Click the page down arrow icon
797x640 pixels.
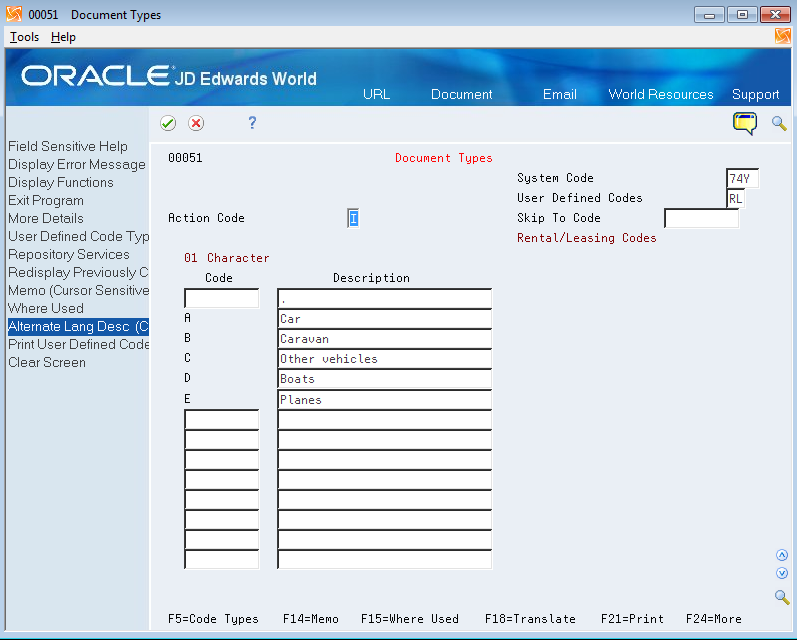pyautogui.click(x=782, y=573)
